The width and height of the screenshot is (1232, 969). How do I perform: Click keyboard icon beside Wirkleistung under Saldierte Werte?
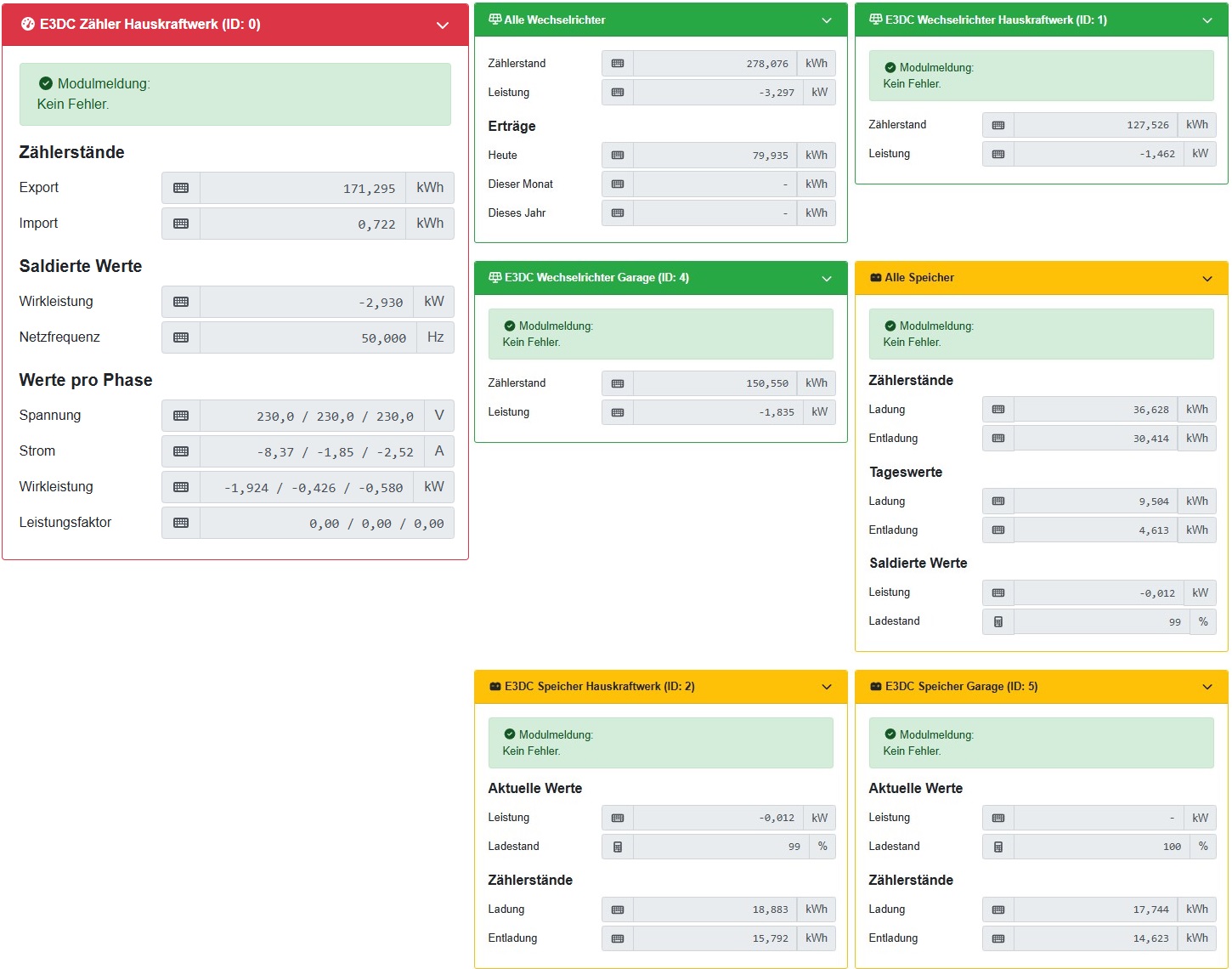click(x=181, y=302)
